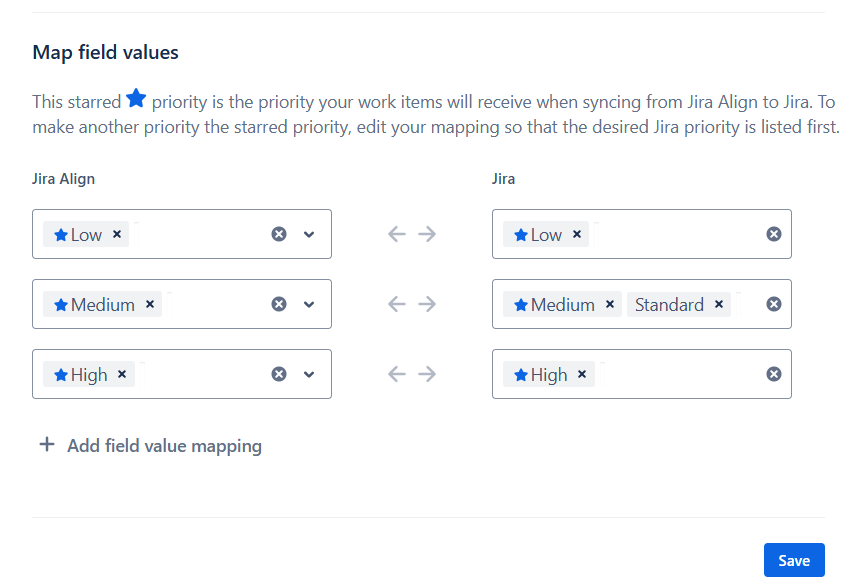The image size is (853, 586).
Task: Remove the Standard tag from Jira field
Action: pos(719,304)
